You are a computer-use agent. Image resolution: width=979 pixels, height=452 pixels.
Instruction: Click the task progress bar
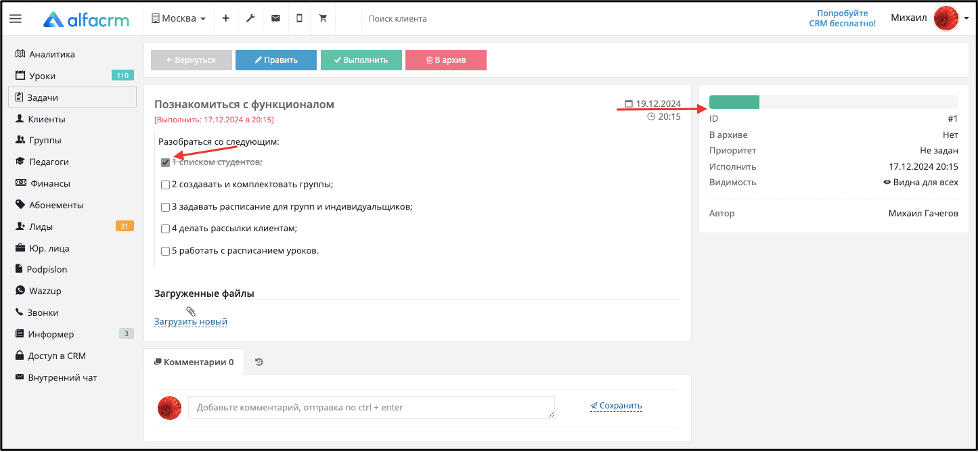pyautogui.click(x=834, y=102)
